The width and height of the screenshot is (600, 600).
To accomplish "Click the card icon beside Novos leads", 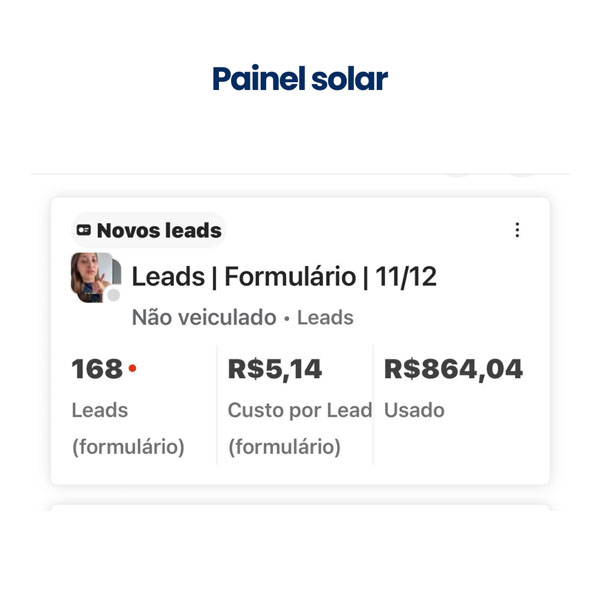I will click(84, 230).
